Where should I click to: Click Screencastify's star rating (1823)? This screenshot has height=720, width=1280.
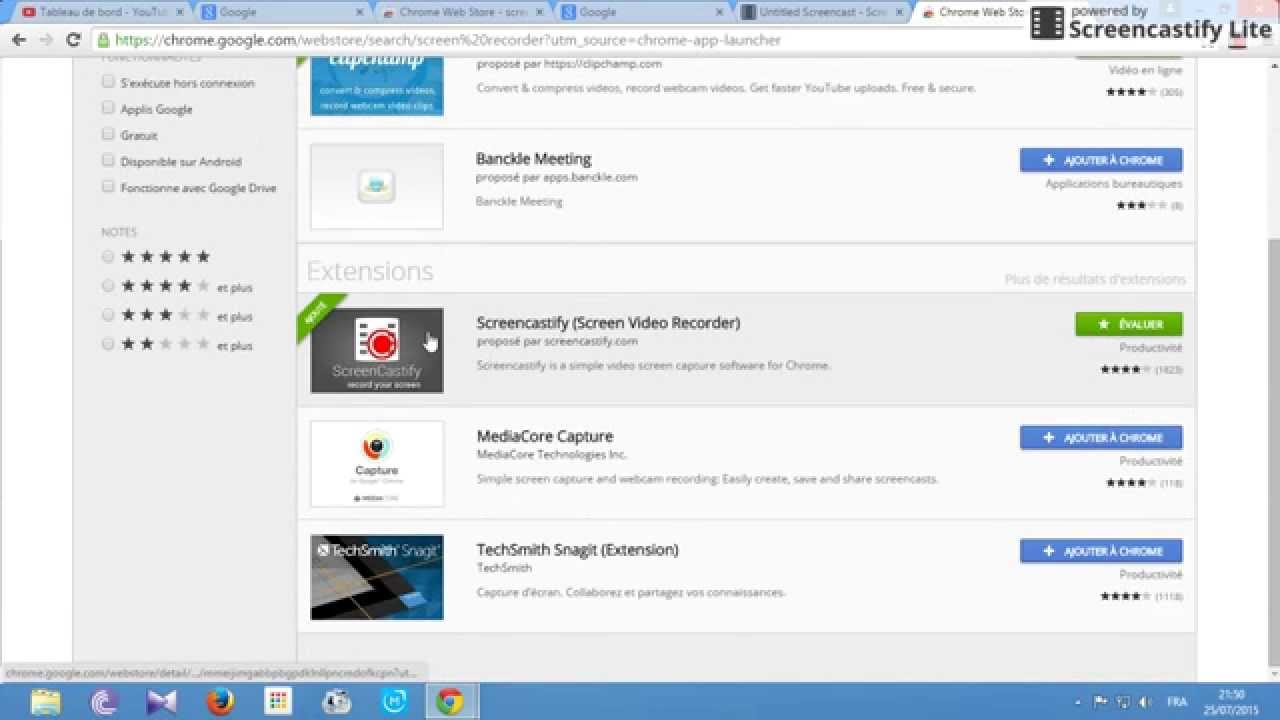click(x=1141, y=370)
